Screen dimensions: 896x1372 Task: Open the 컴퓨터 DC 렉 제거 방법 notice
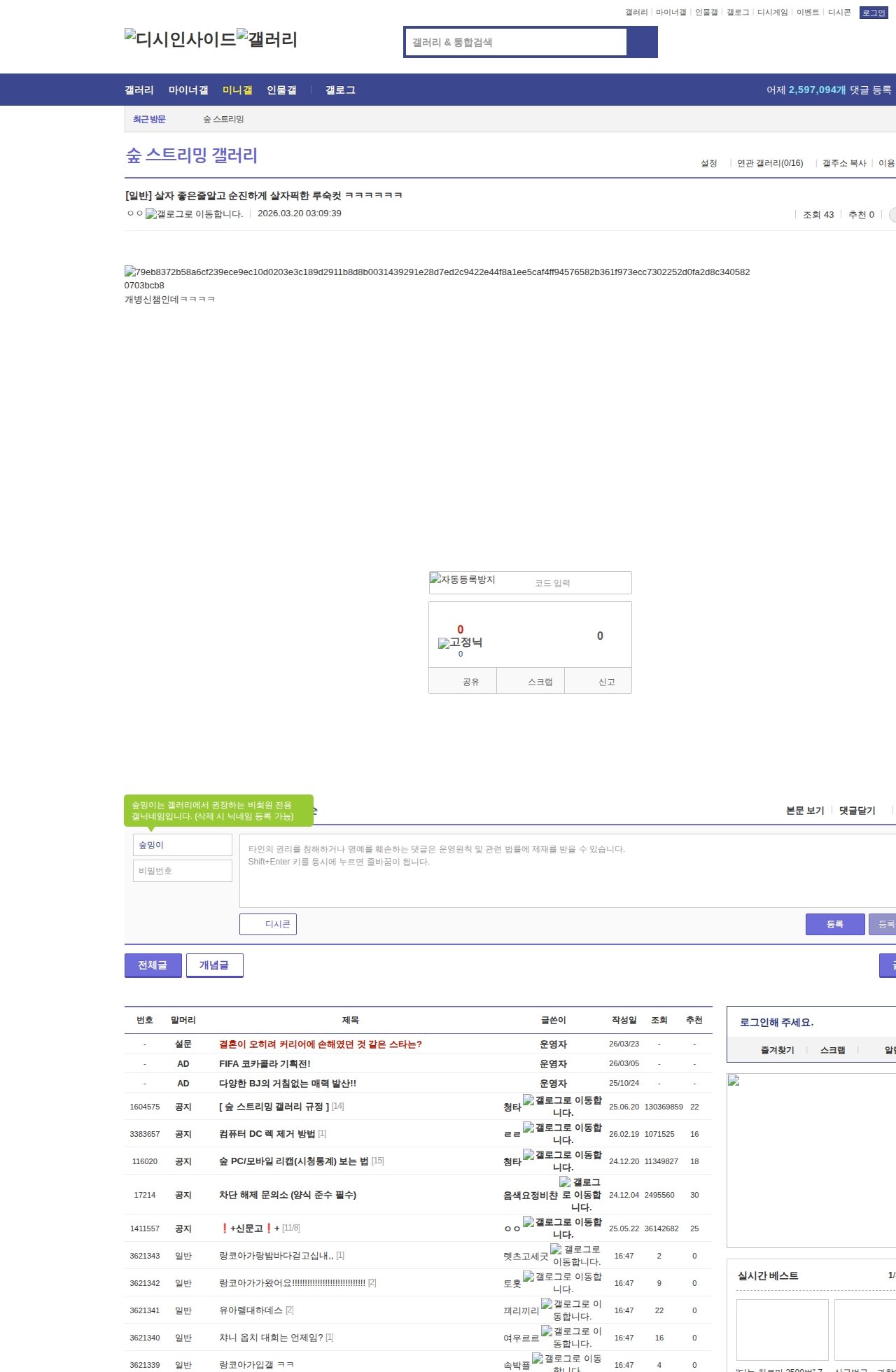tap(267, 1134)
